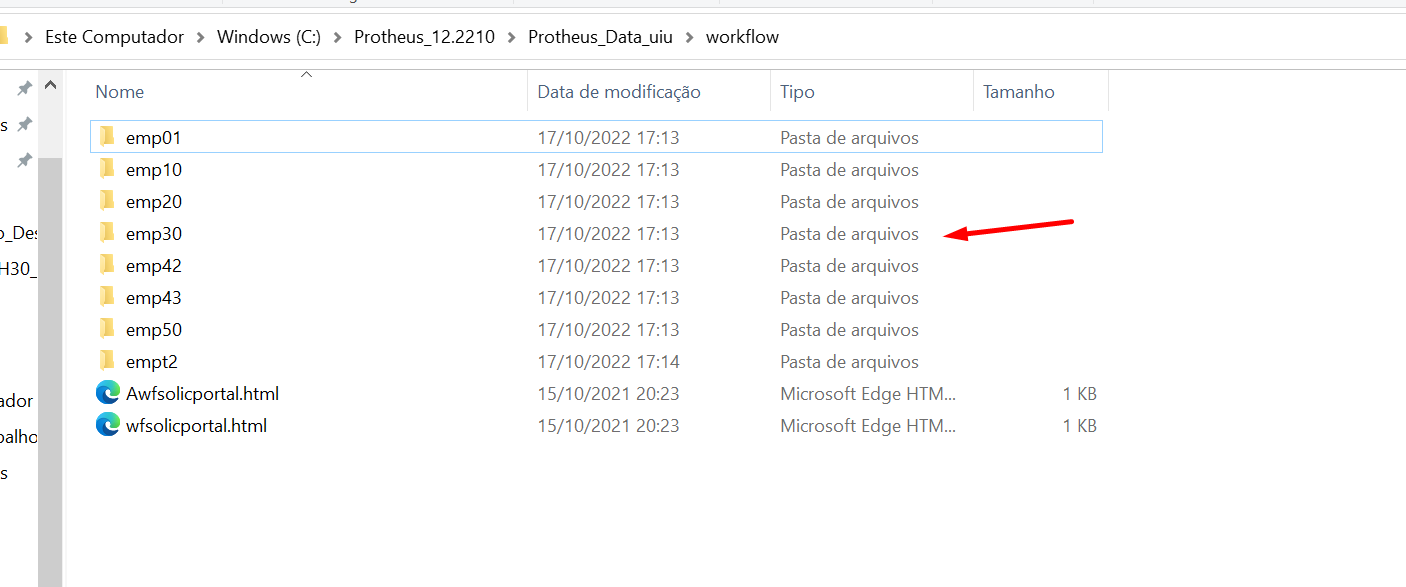Click the bottom pin icon in navigation pane
This screenshot has height=587, width=1406.
pos(24,160)
